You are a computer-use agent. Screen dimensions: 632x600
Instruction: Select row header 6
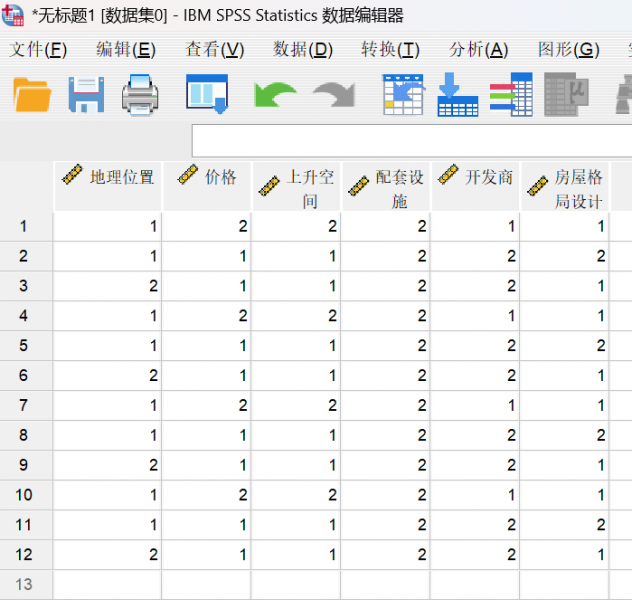(x=26, y=376)
